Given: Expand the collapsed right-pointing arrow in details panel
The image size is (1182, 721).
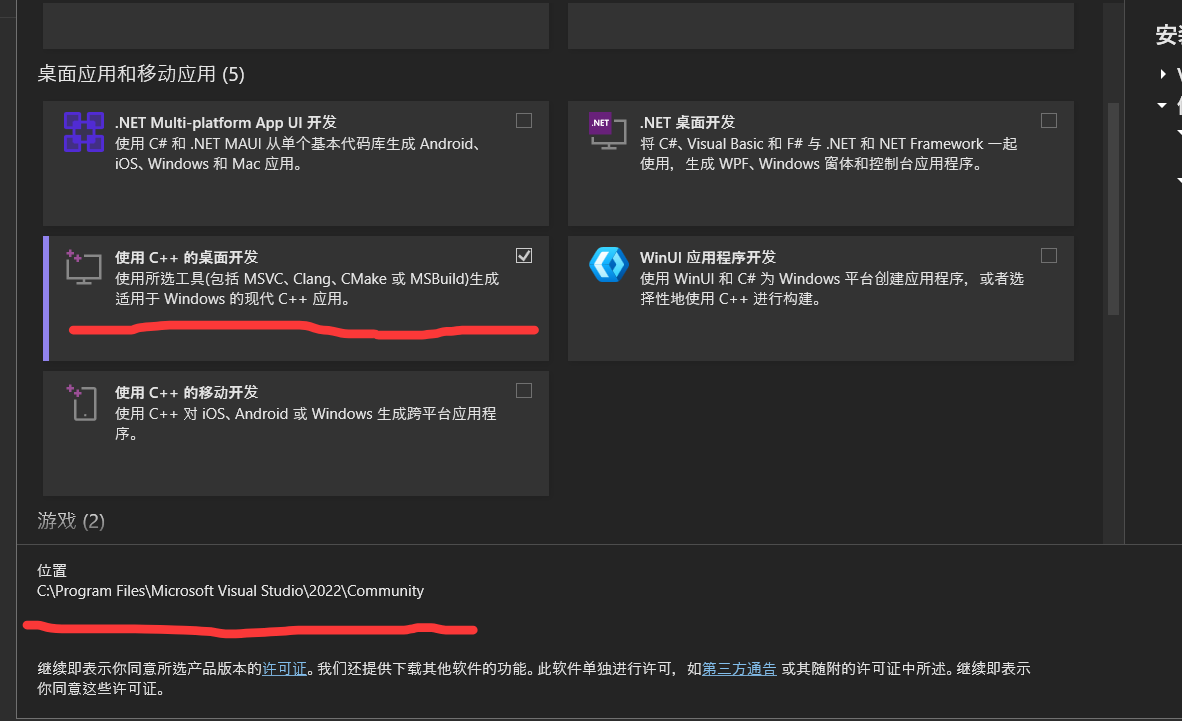Looking at the screenshot, I should click(x=1163, y=75).
